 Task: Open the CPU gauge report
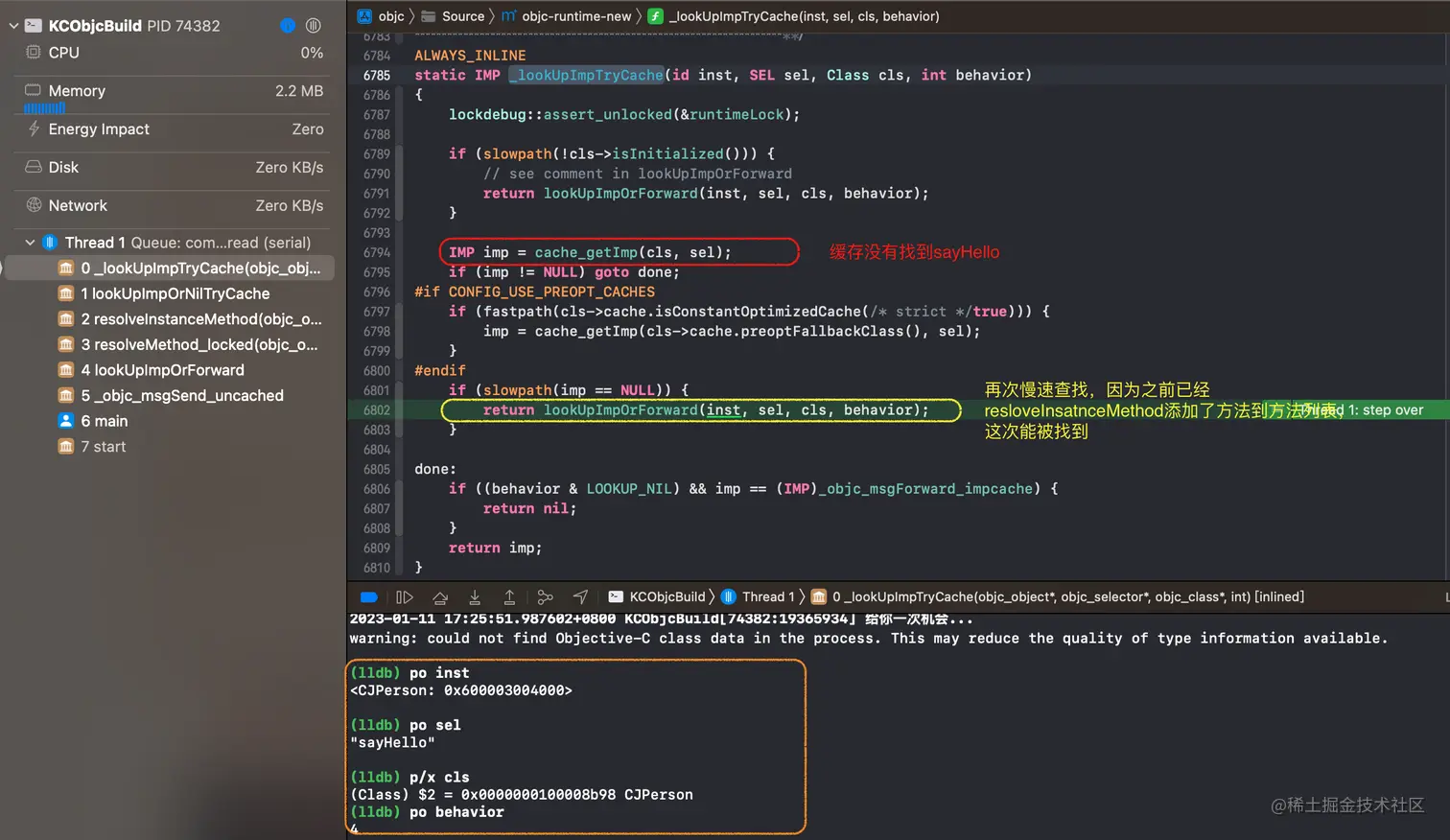point(173,53)
